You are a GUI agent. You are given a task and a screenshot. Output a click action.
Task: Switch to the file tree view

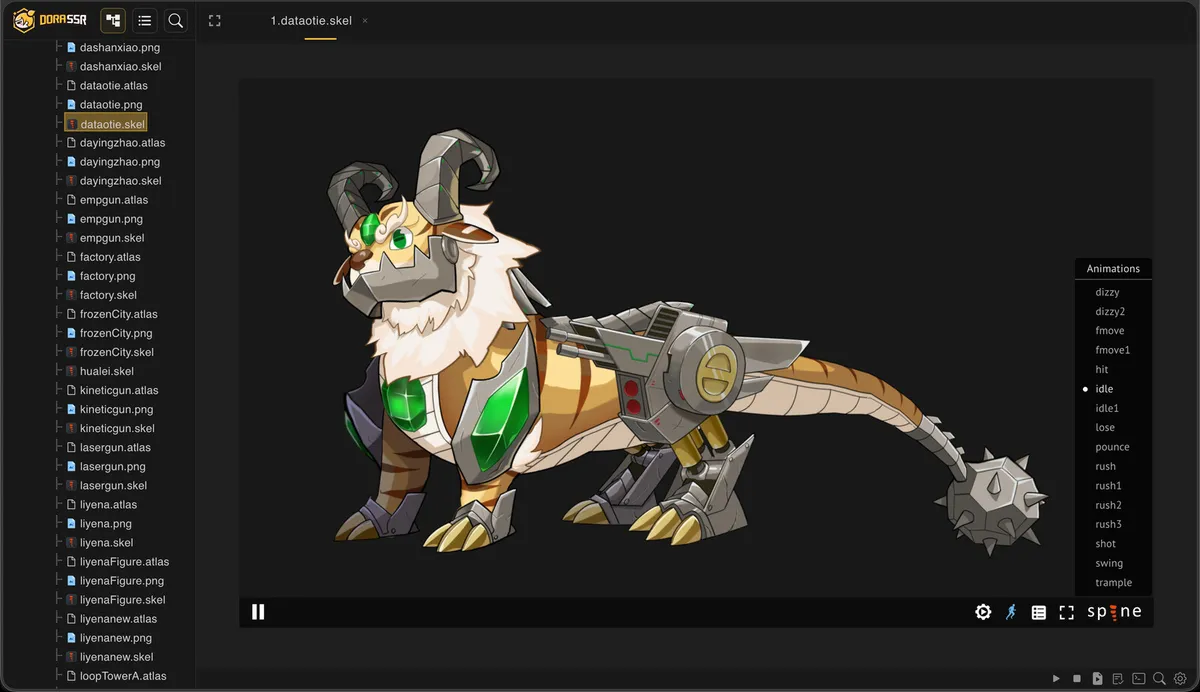(113, 20)
